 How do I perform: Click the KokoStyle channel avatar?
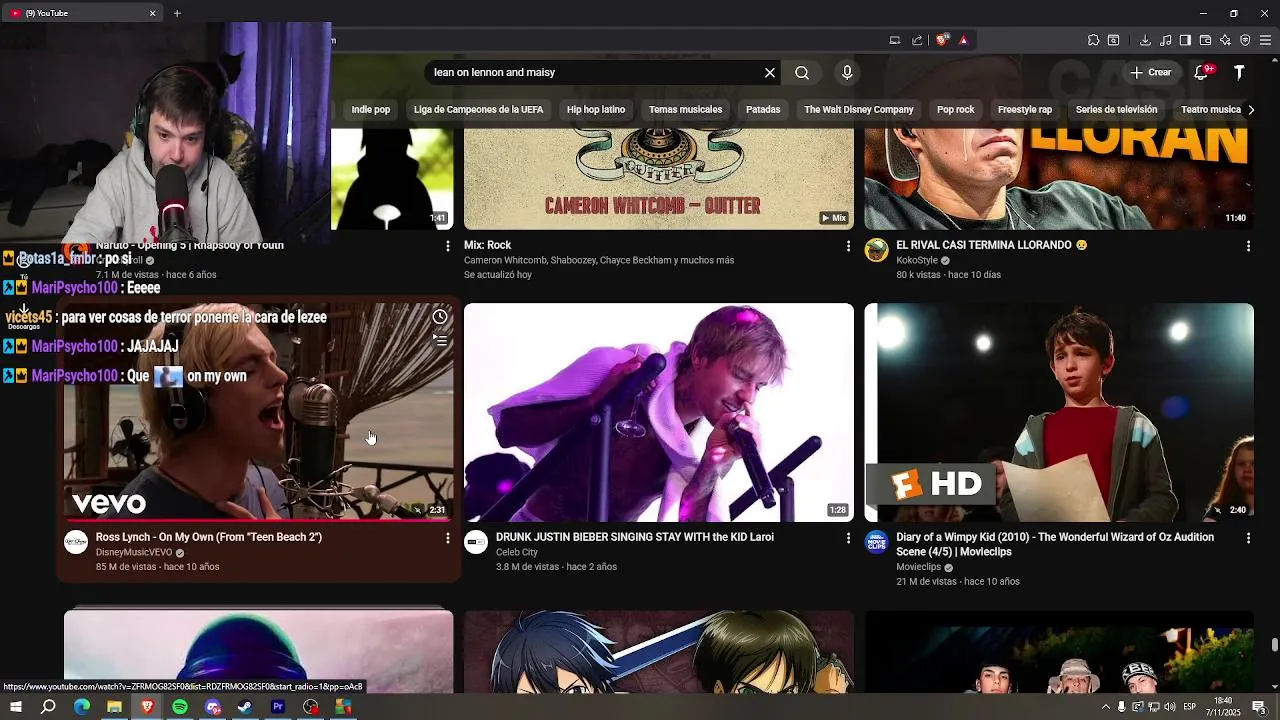877,250
